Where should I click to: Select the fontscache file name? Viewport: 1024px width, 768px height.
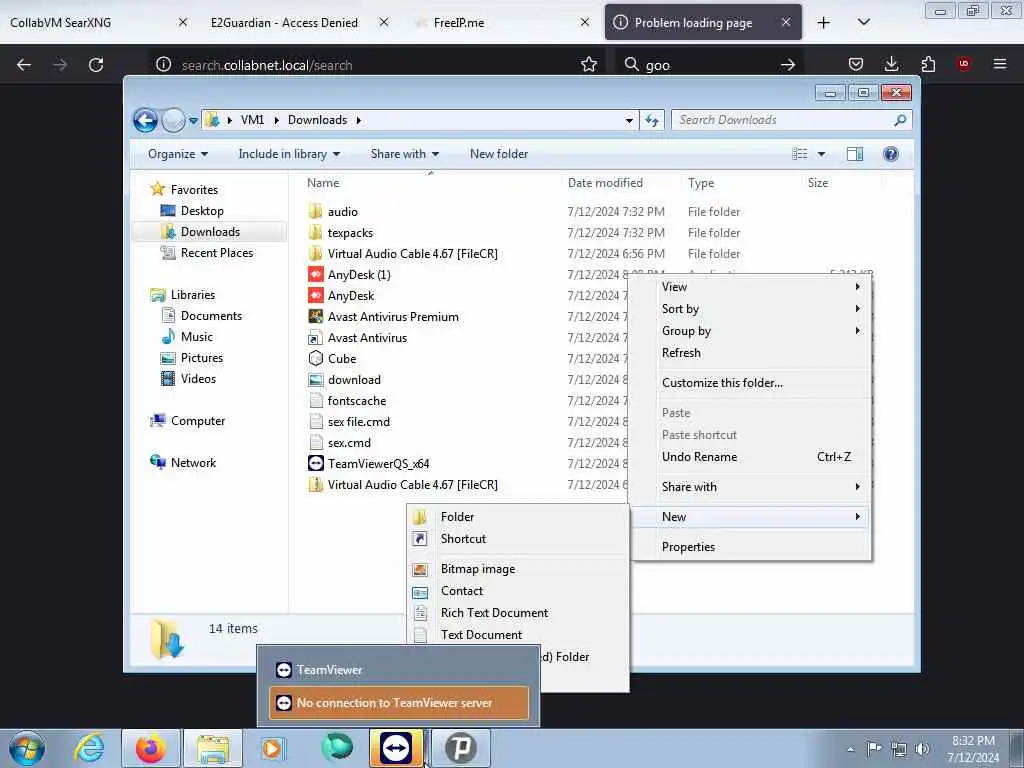pyautogui.click(x=357, y=401)
